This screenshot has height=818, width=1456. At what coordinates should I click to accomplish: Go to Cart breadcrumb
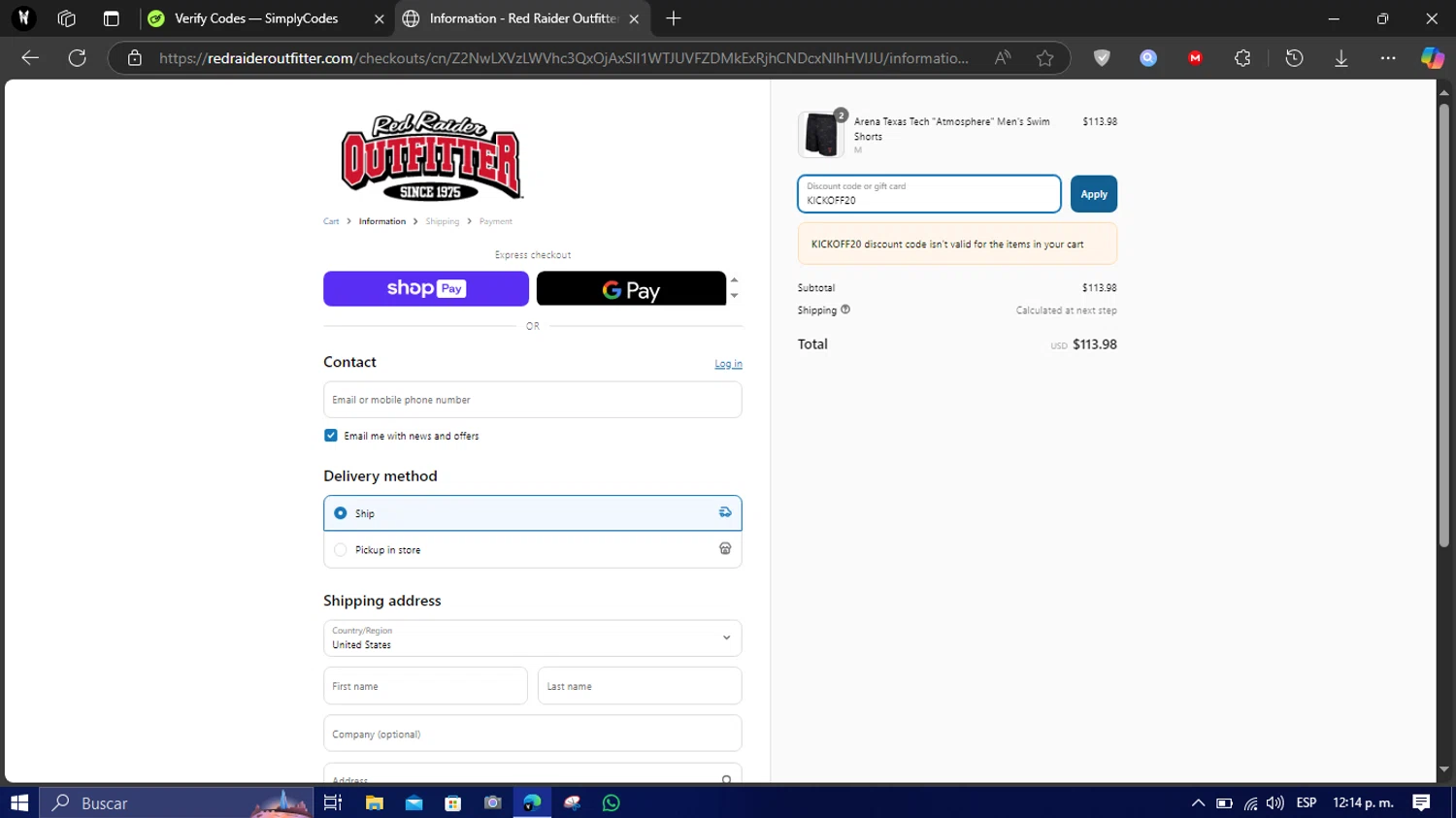[331, 221]
